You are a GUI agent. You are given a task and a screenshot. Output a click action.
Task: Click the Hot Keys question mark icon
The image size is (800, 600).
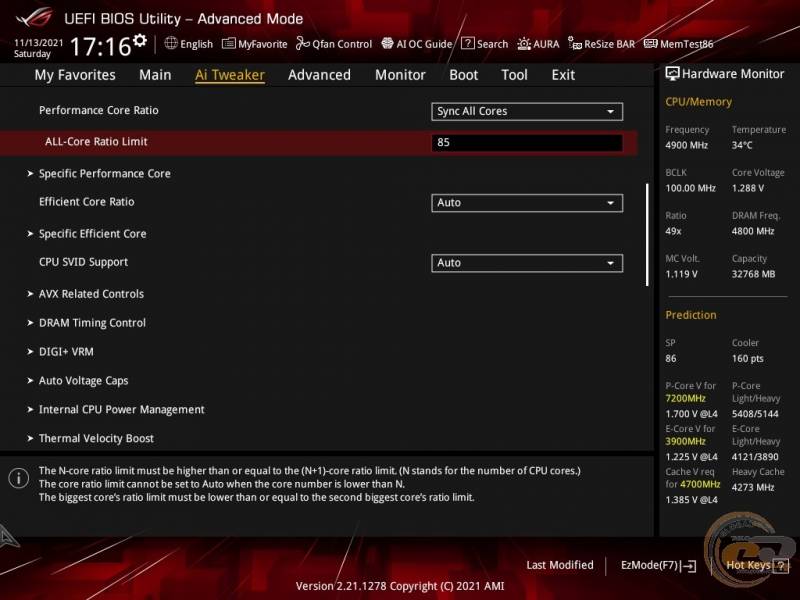click(x=781, y=565)
